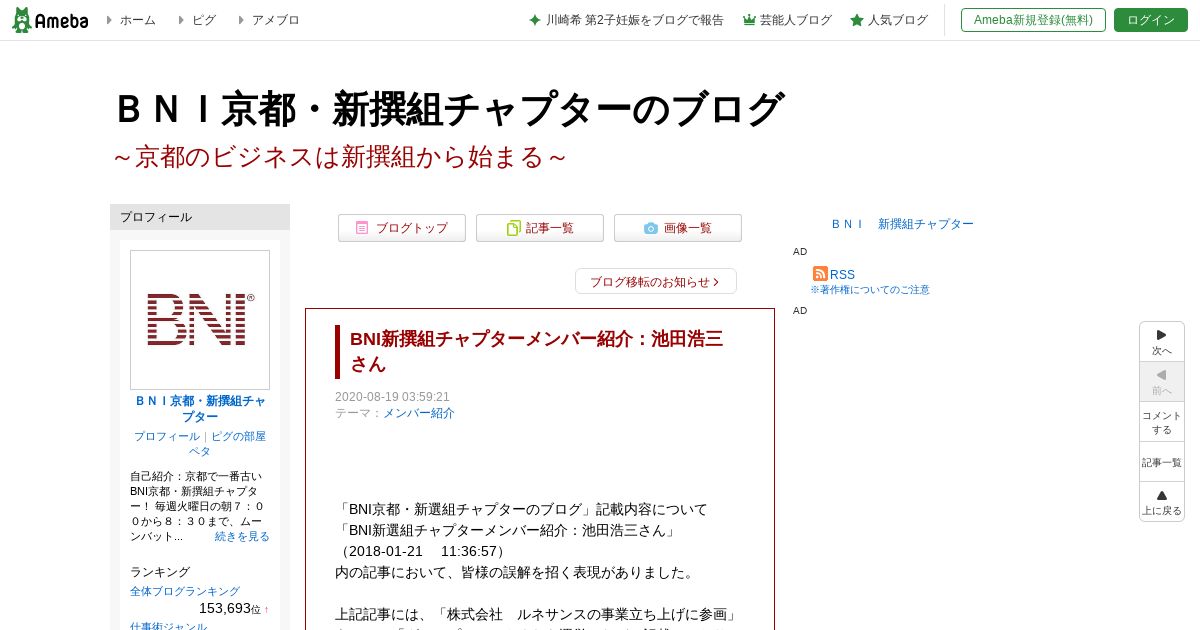This screenshot has width=1200, height=630.
Task: Click the BNI profile logo image
Action: [x=200, y=320]
